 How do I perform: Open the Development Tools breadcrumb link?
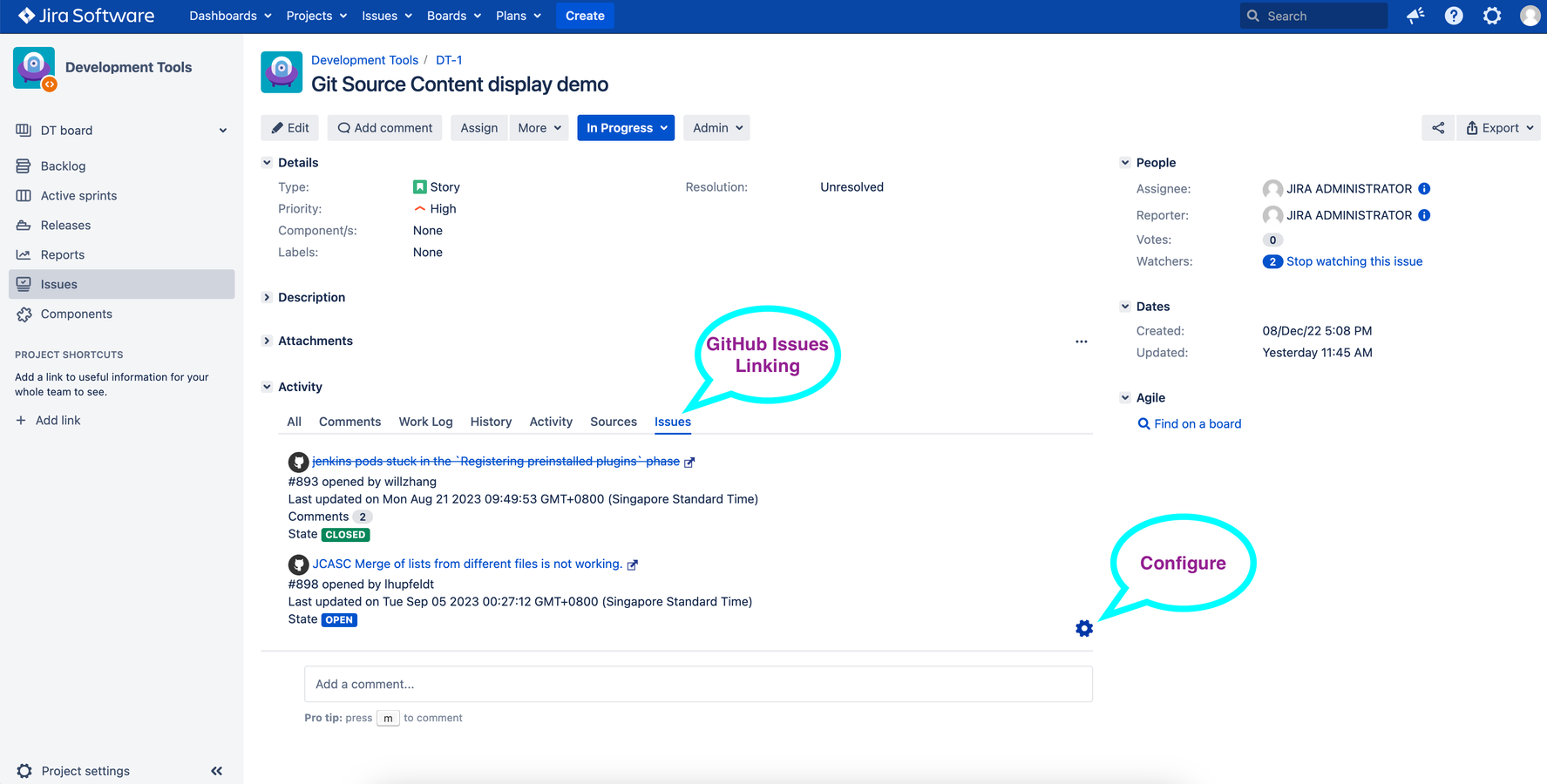coord(364,60)
